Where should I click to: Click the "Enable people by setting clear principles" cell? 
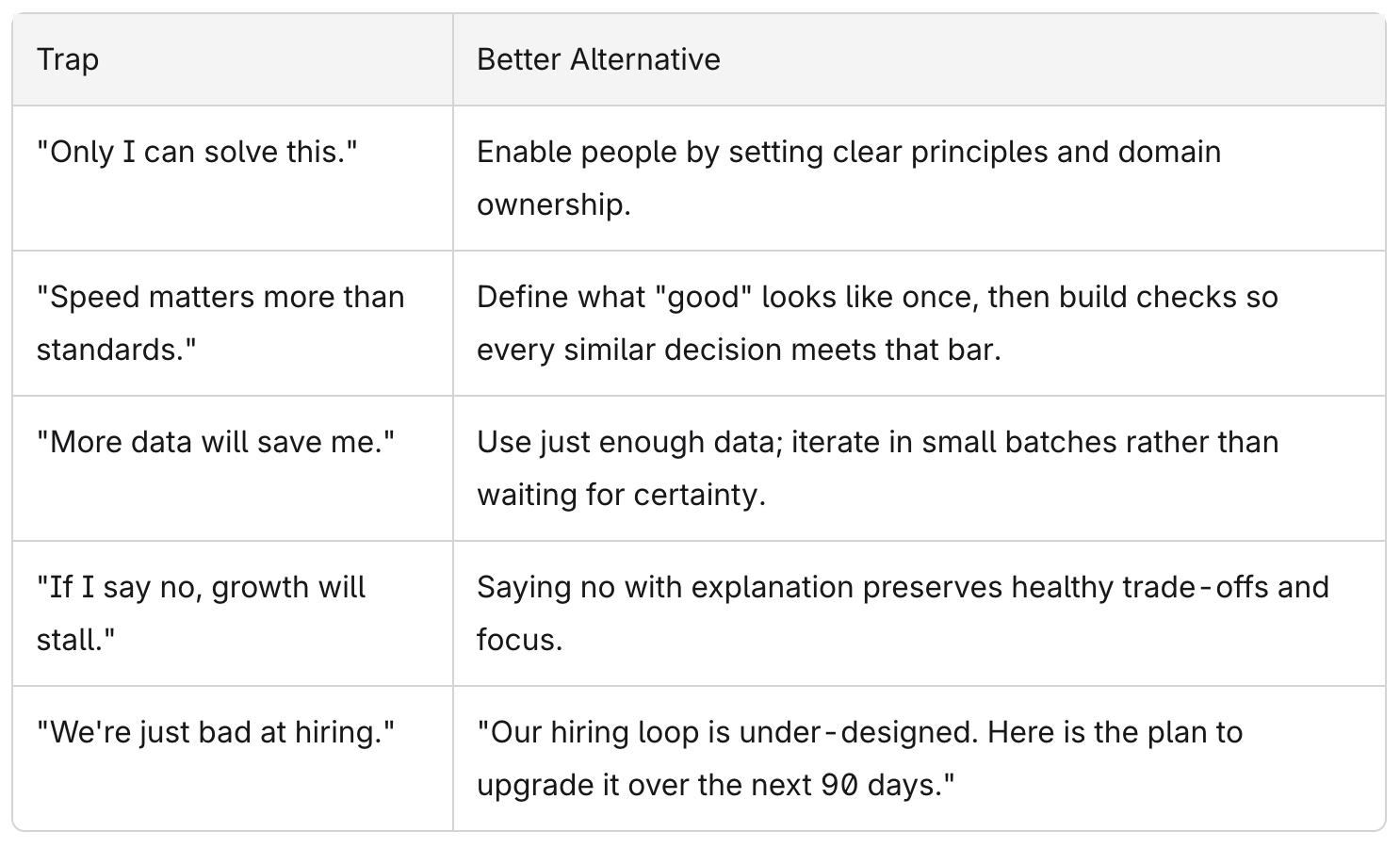920,178
